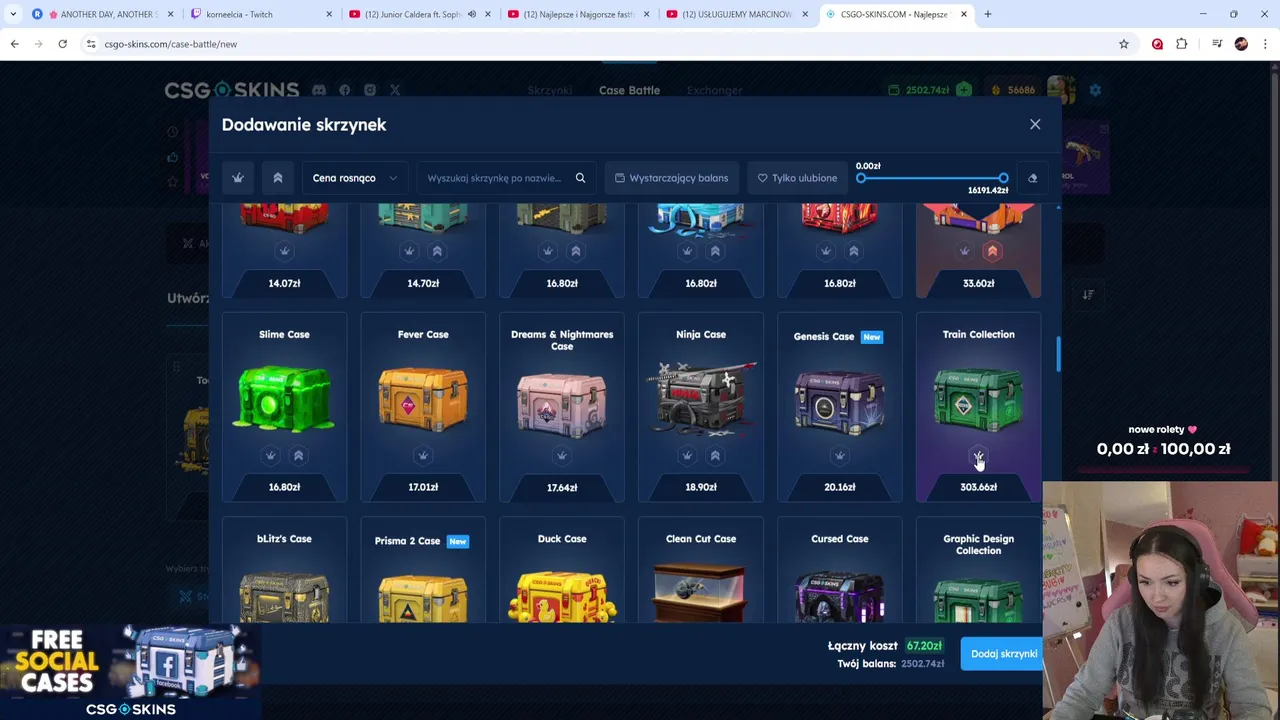The height and width of the screenshot is (720, 1280).
Task: Focus the Wyszukaj skrzynkę search field
Action: pyautogui.click(x=494, y=178)
